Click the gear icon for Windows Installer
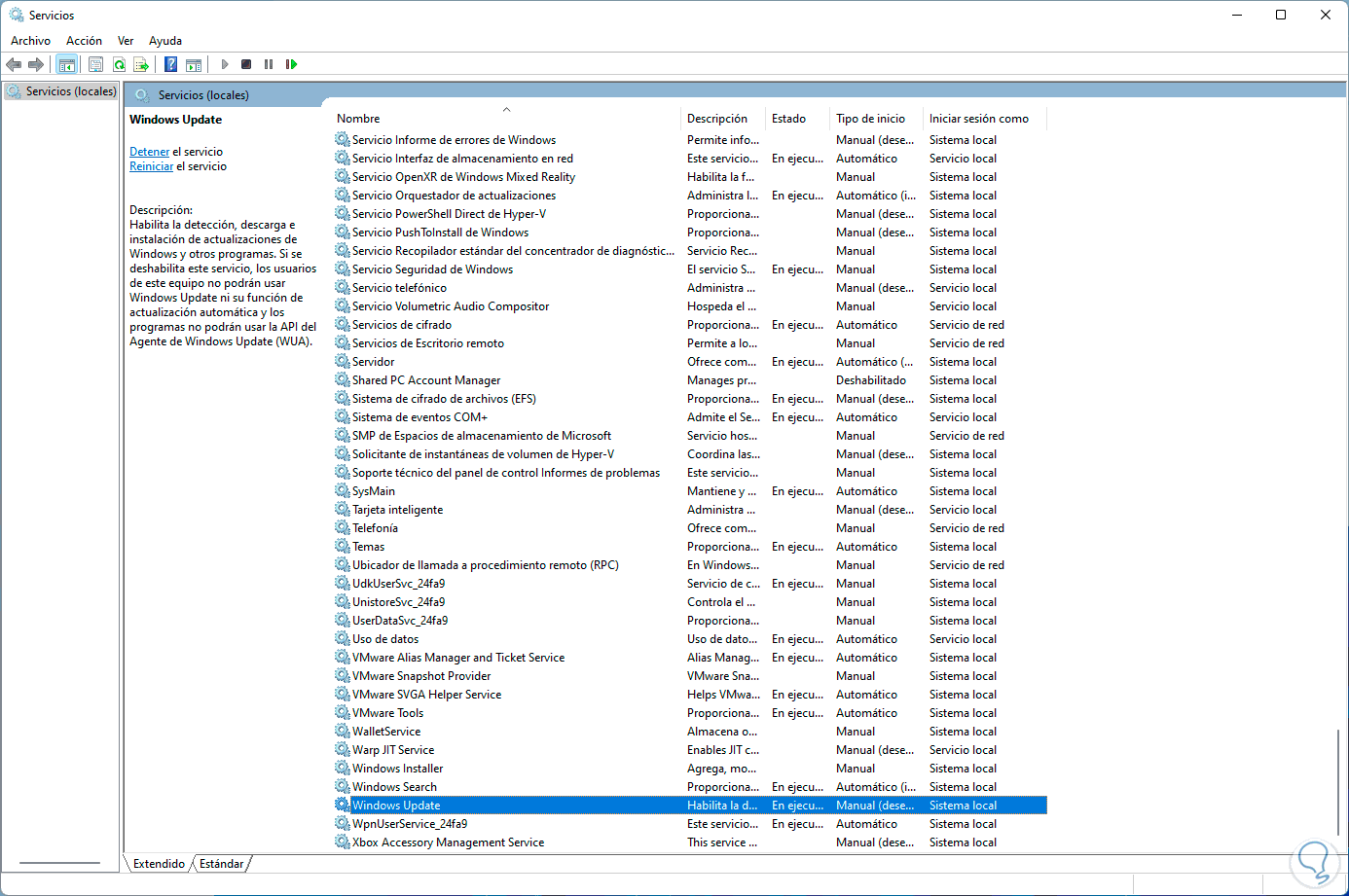This screenshot has width=1349, height=896. pyautogui.click(x=342, y=769)
